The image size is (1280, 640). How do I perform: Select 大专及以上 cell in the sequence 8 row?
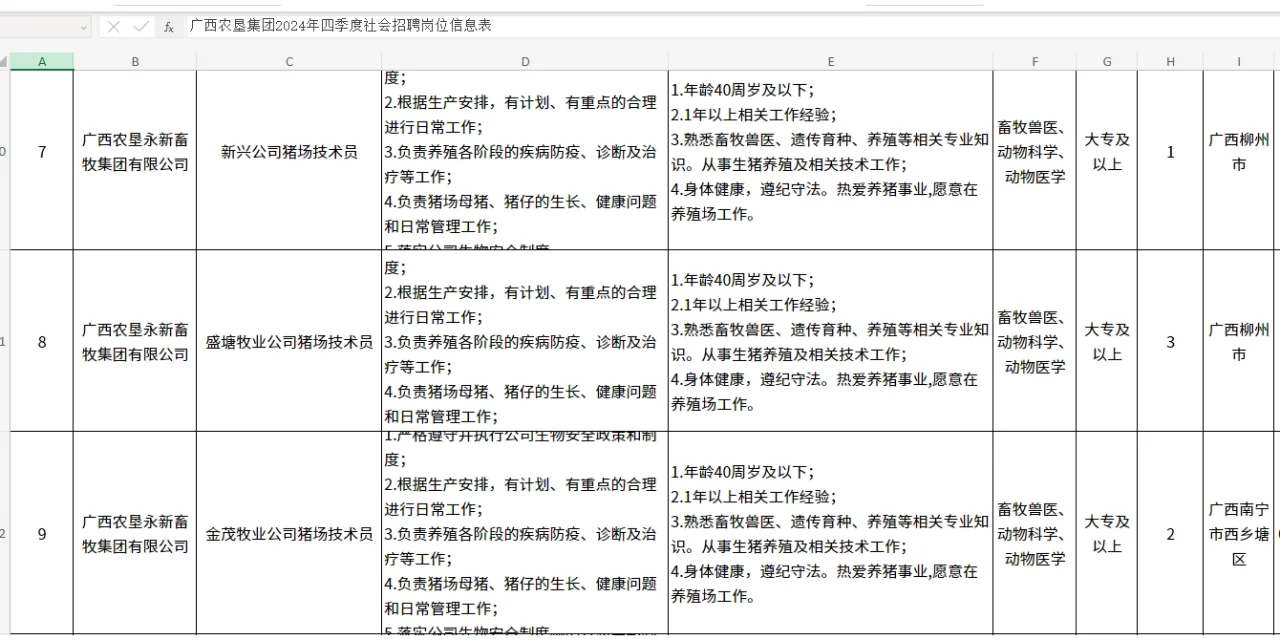tap(1107, 341)
